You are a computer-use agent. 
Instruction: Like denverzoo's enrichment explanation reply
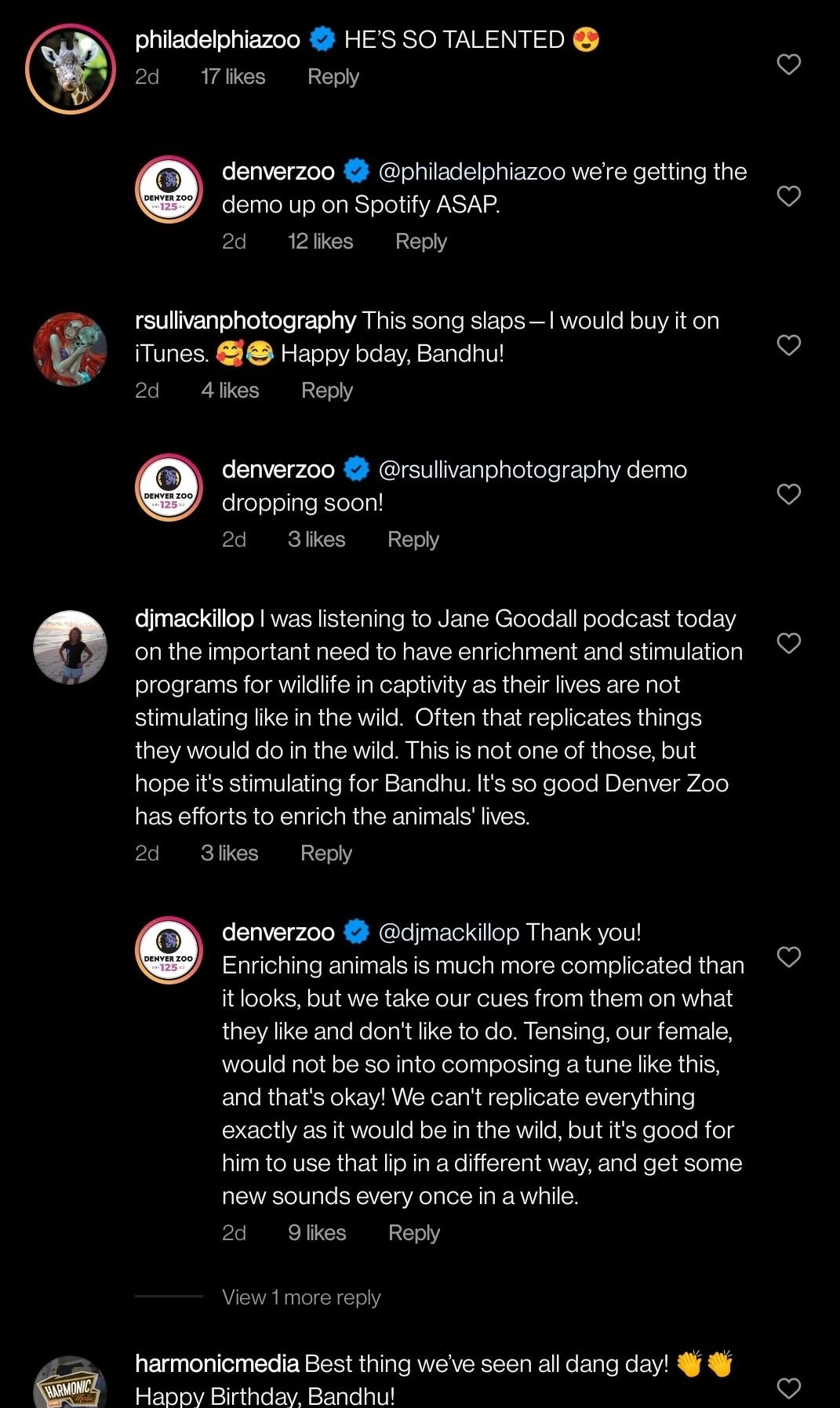(x=788, y=957)
